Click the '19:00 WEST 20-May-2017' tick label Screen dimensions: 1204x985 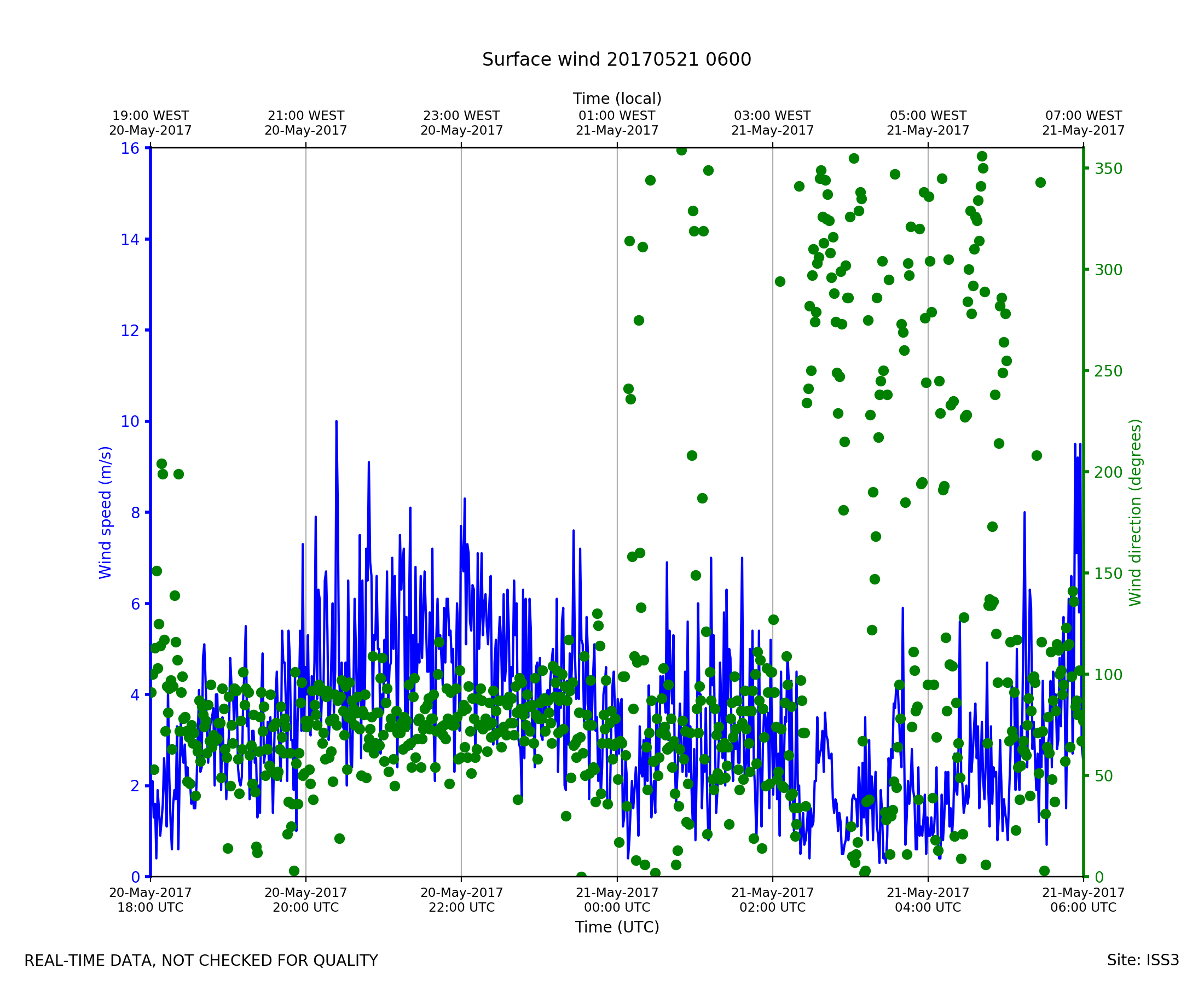(x=150, y=123)
